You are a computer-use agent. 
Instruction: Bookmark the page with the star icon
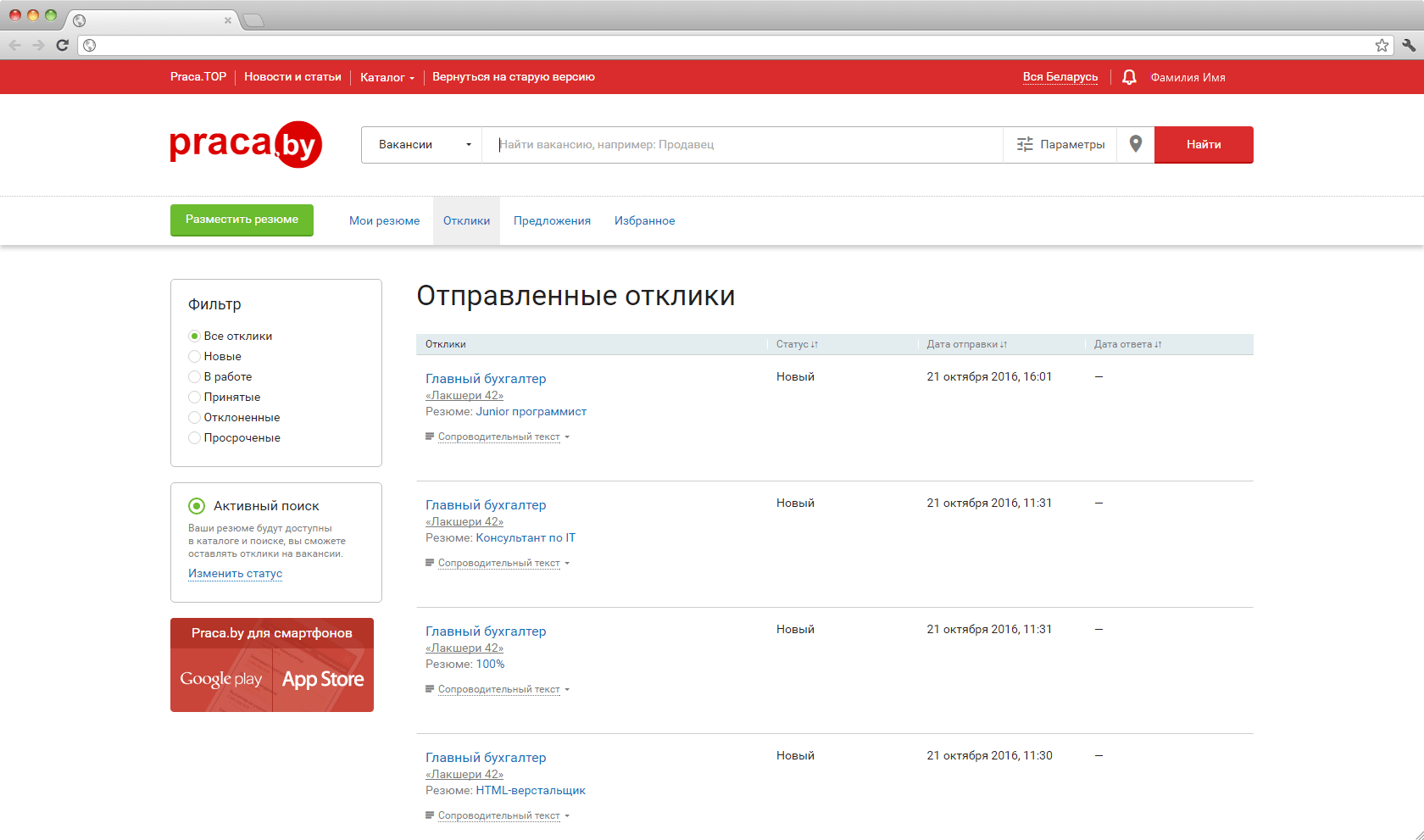coord(1382,45)
